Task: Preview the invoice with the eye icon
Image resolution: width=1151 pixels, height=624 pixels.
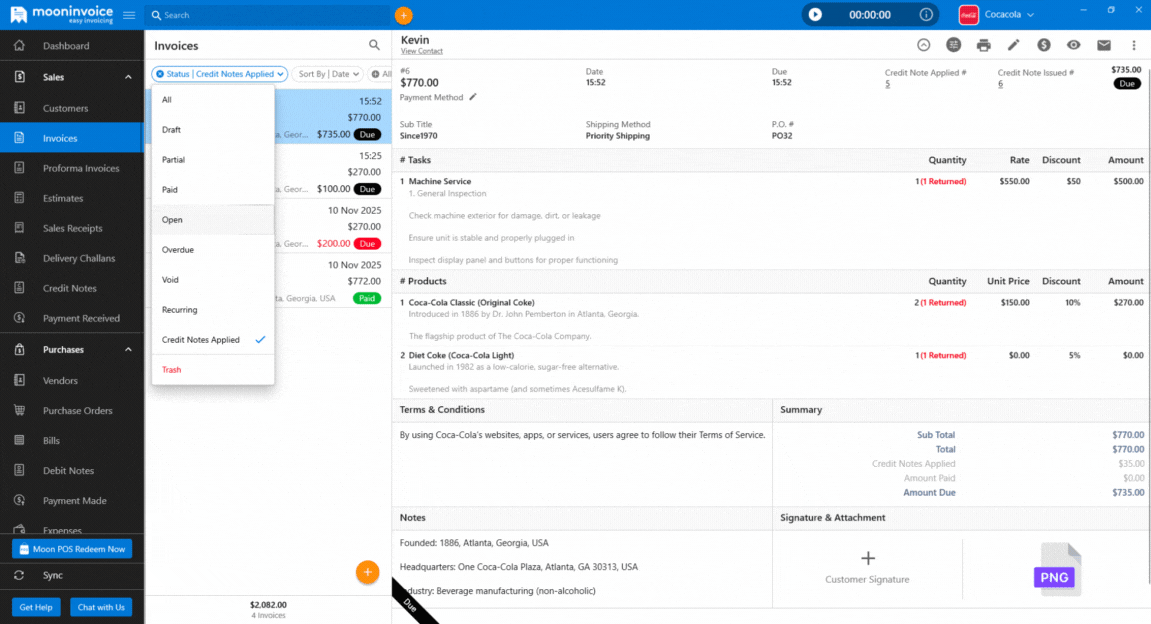Action: point(1072,45)
